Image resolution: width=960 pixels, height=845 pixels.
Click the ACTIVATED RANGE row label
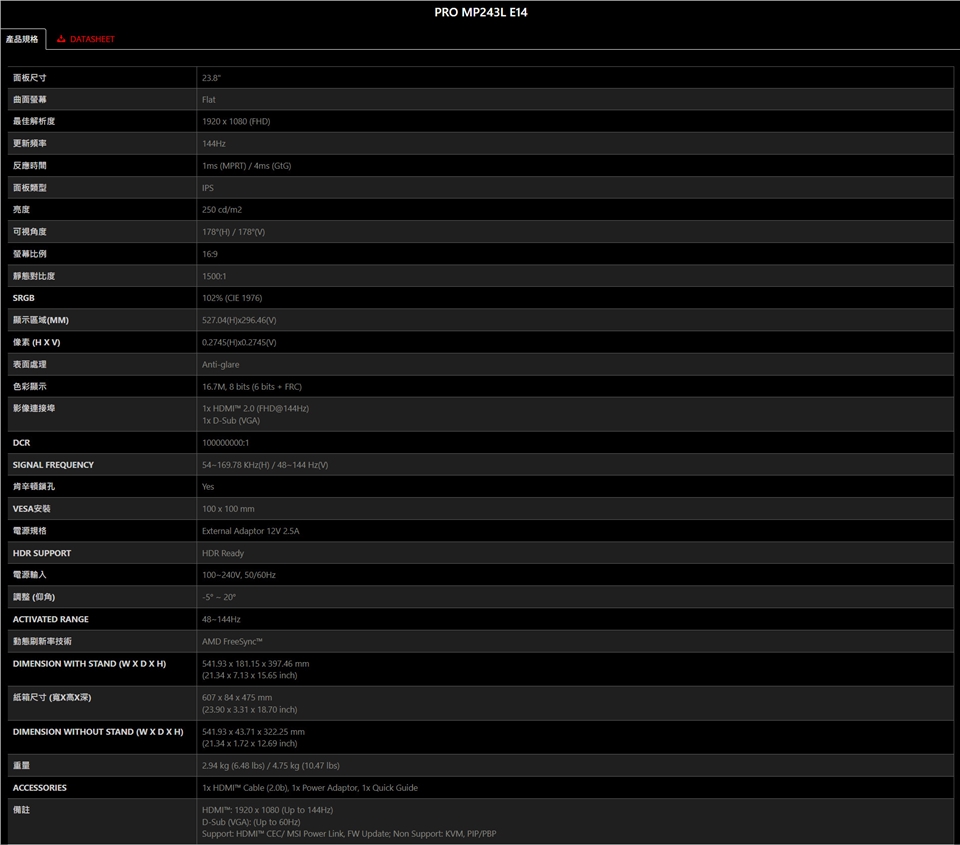[50, 620]
